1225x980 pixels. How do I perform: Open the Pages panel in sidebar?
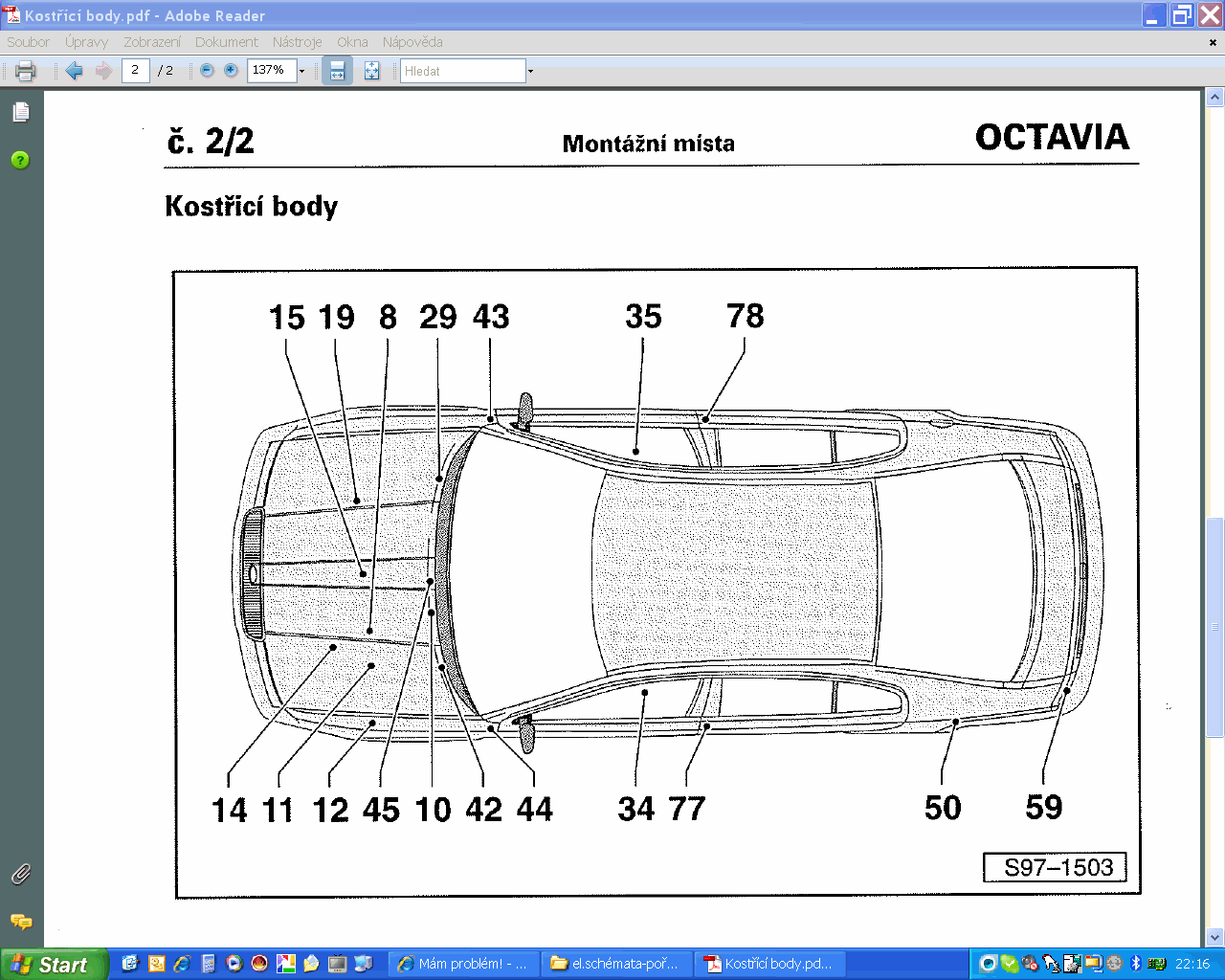click(20, 113)
